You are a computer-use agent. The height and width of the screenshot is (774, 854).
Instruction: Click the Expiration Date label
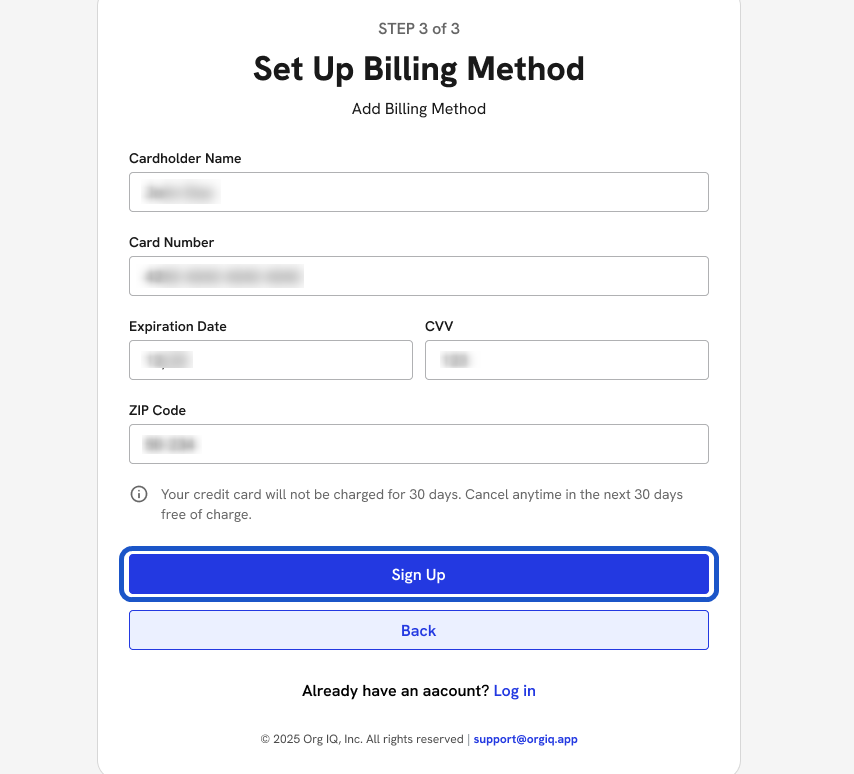tap(178, 326)
